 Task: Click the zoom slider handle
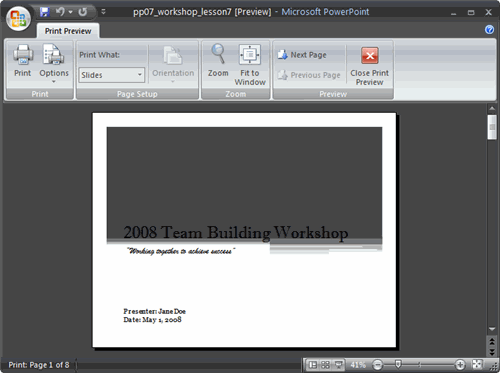click(x=398, y=364)
